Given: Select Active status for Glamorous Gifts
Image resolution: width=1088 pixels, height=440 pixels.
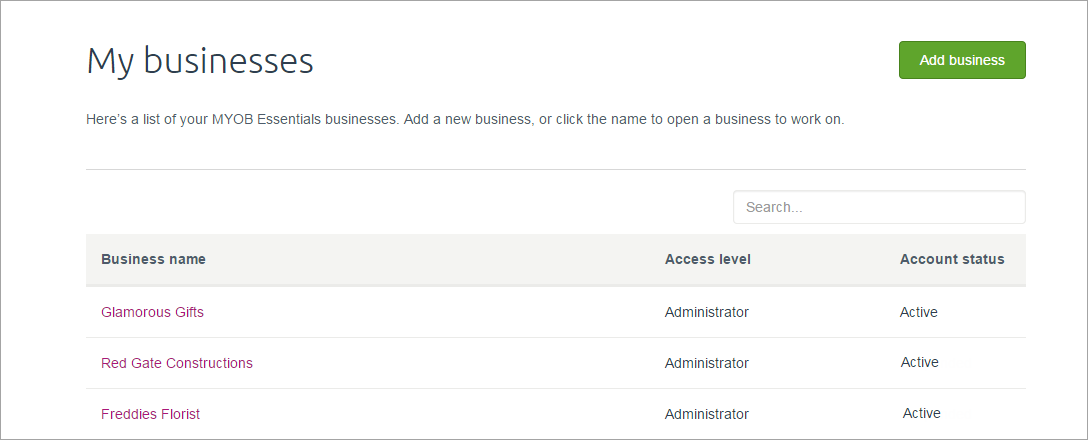Looking at the screenshot, I should [x=919, y=312].
